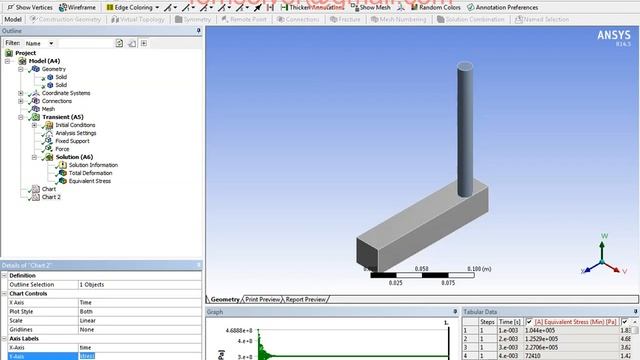Select the Fixed Support icon
This screenshot has height=360, width=640.
coord(49,141)
